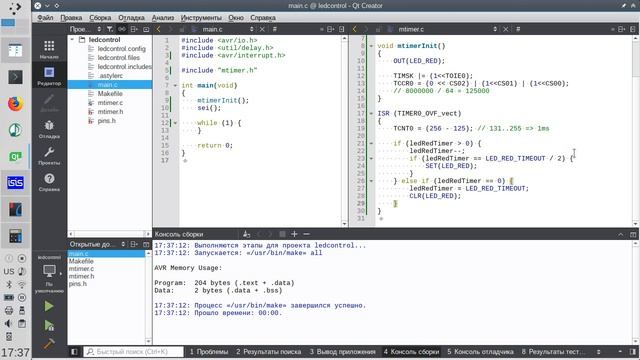The image size is (640, 360).
Task: Click the mtimer.c editor vertical scrollbar
Action: coord(636,130)
